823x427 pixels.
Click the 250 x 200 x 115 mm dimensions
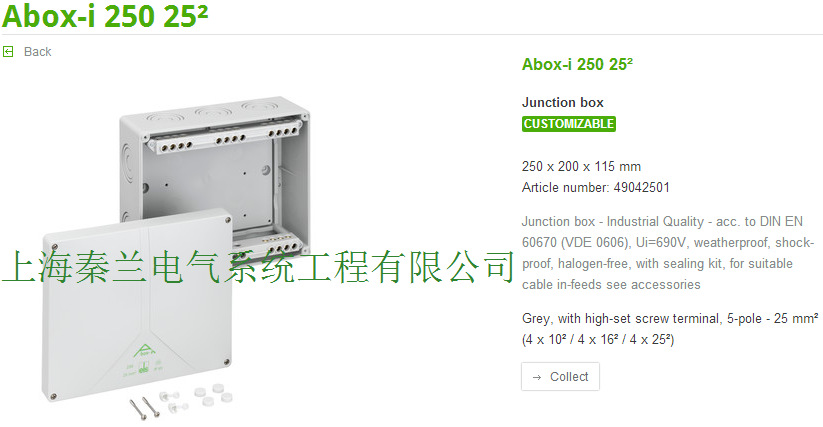(581, 166)
